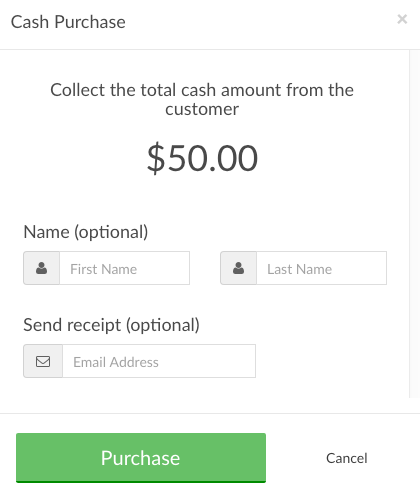
Task: Click the Cash Purchase dialog title
Action: (68, 22)
